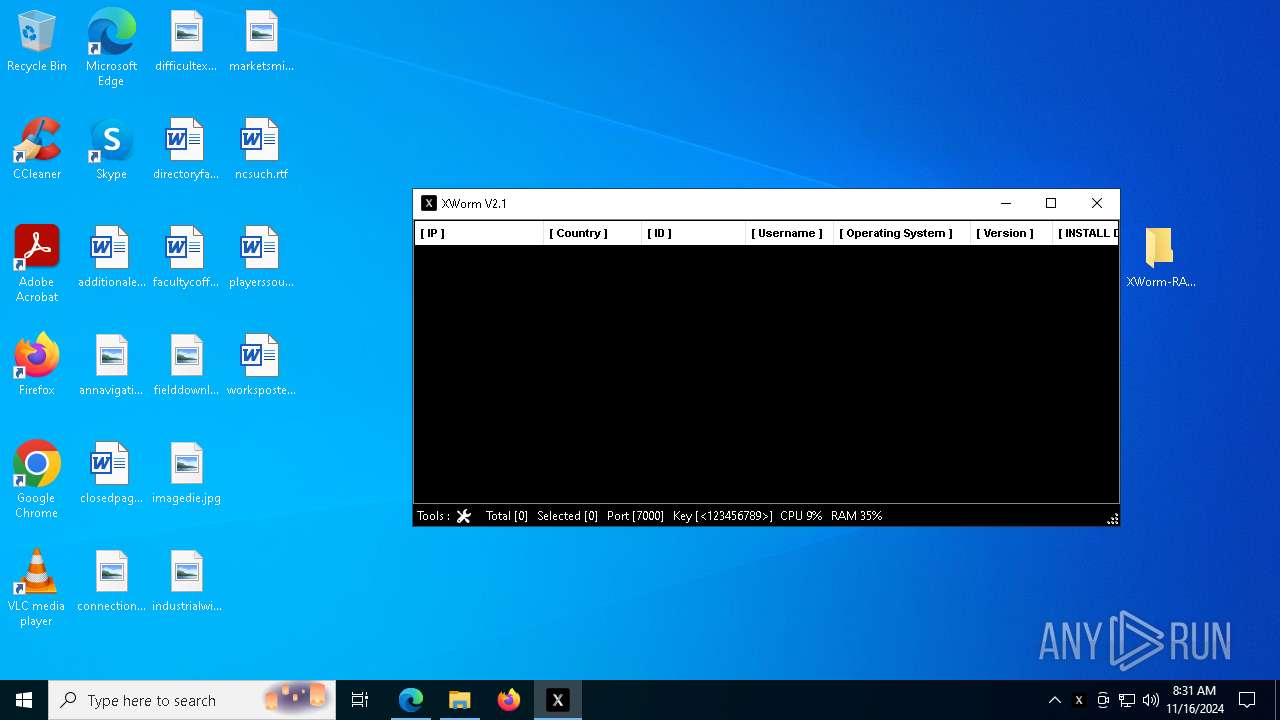Open XWorm app in the taskbar
The image size is (1280, 720).
tap(558, 700)
